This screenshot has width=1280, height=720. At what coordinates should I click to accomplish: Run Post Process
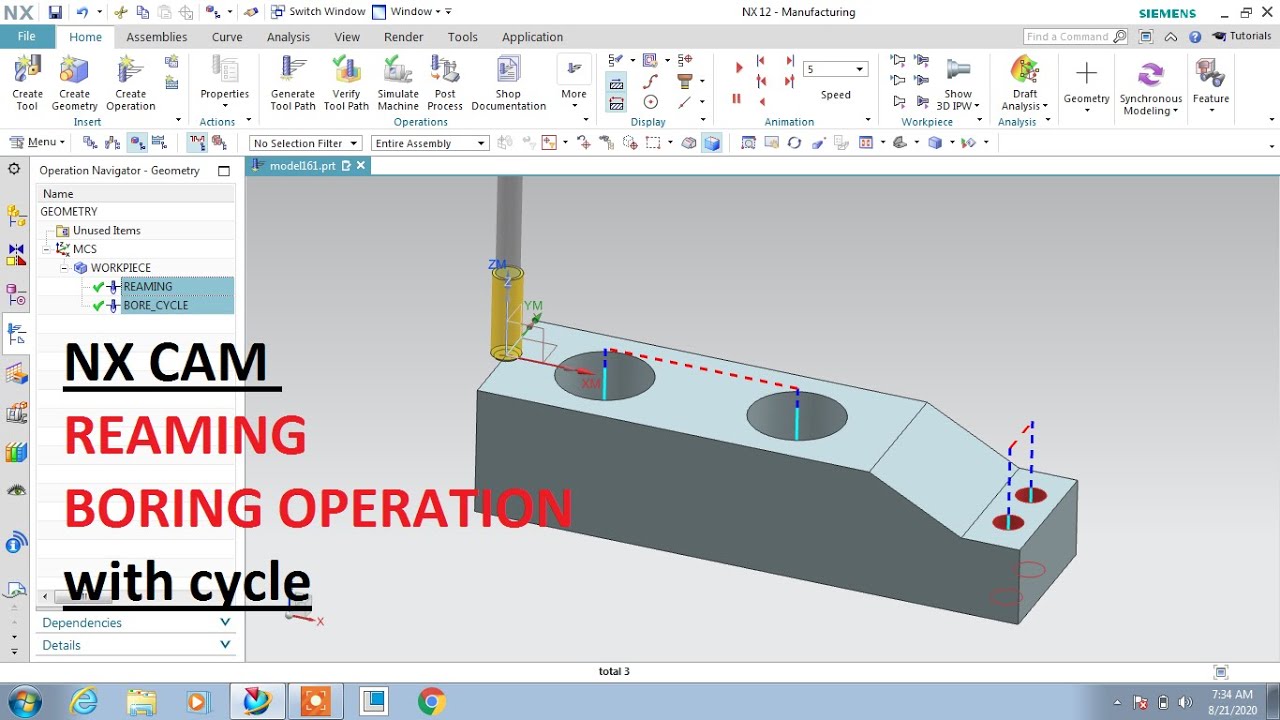[445, 83]
